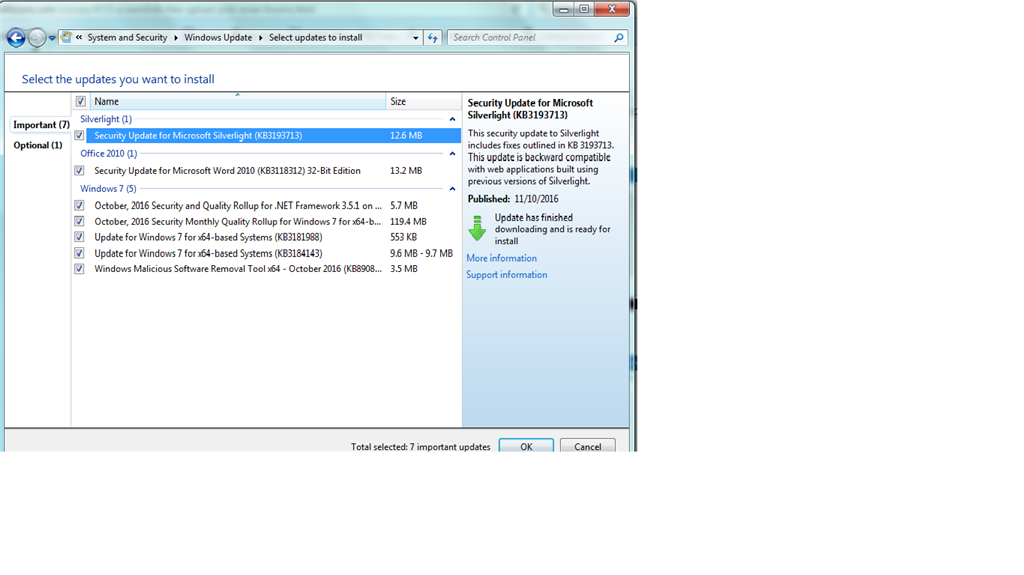Screen dimensions: 1024x575
Task: Click the breadcrumb overflow chevrons
Action: [x=79, y=37]
